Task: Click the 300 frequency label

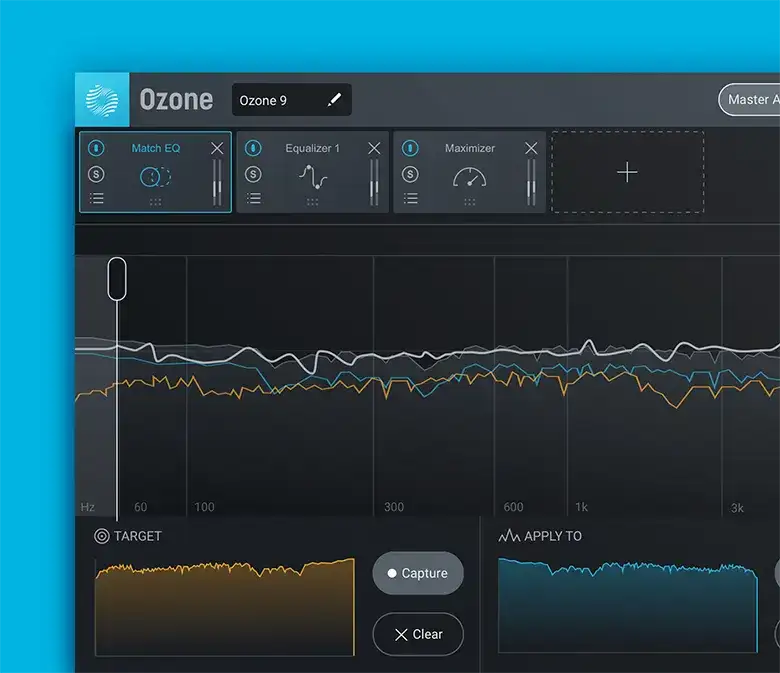Action: tap(393, 507)
